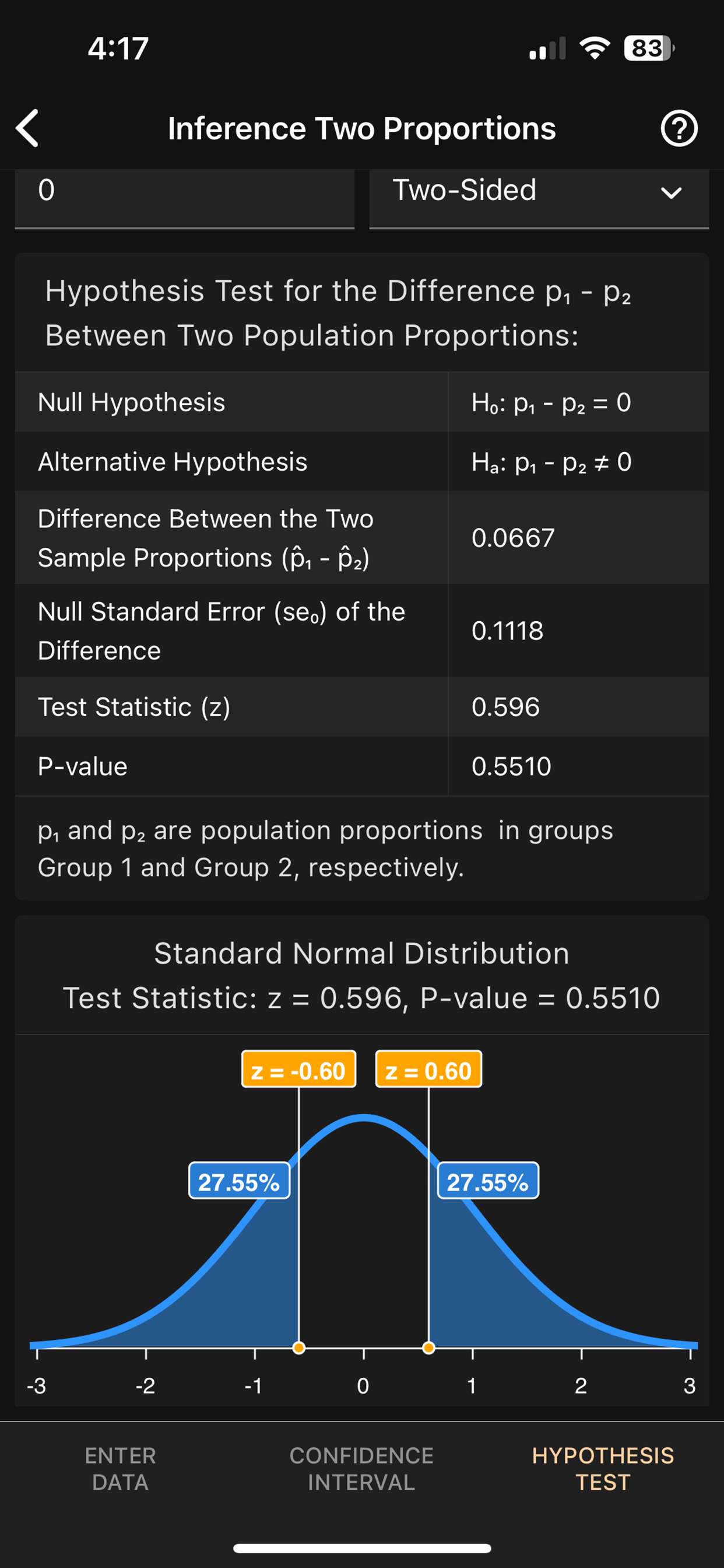Click the chevron beside Two-Sided
Viewport: 724px width, 1568px height.
click(x=670, y=193)
